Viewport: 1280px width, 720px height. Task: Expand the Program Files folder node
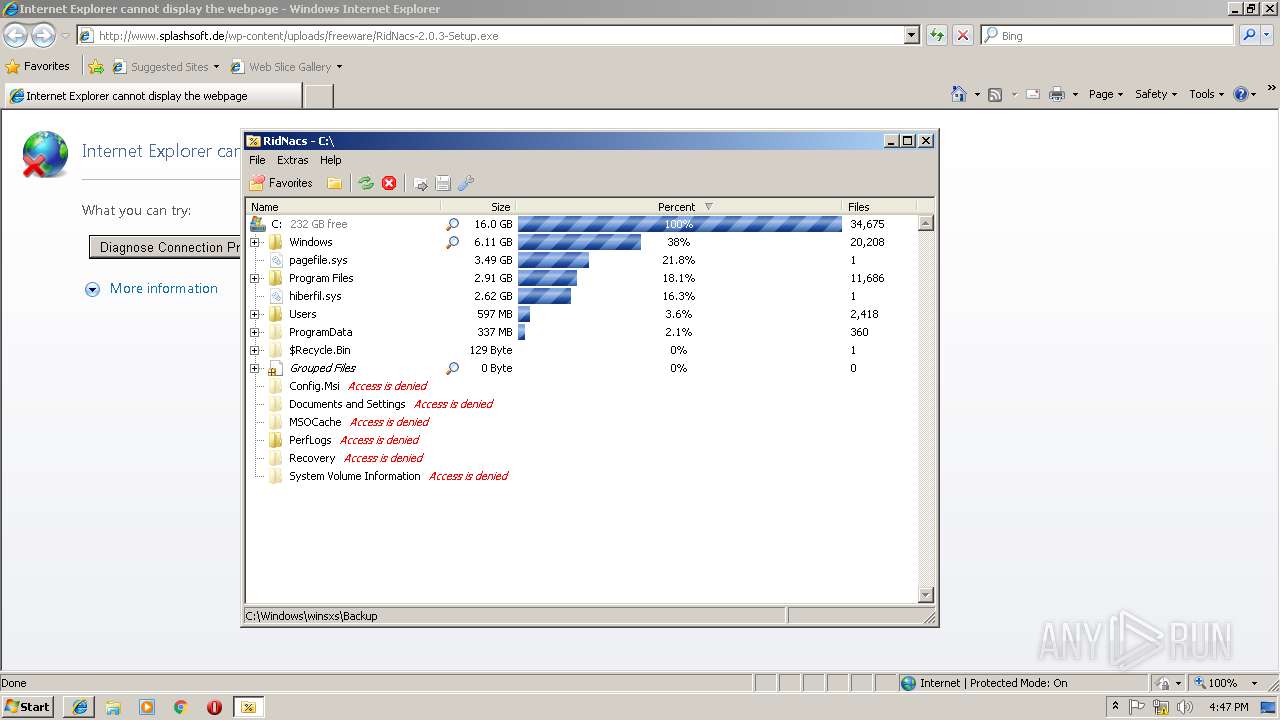(255, 278)
